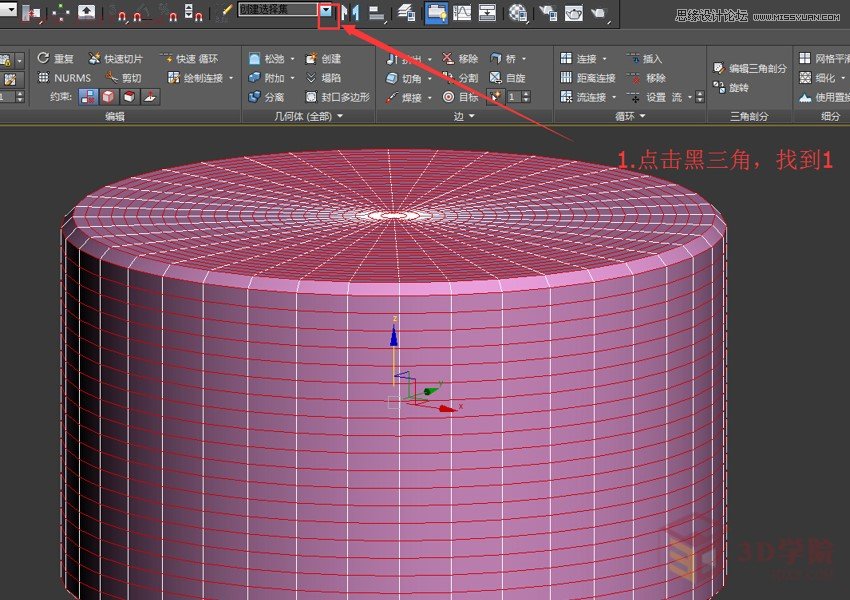Enable constrain to face toggle

[x=129, y=97]
